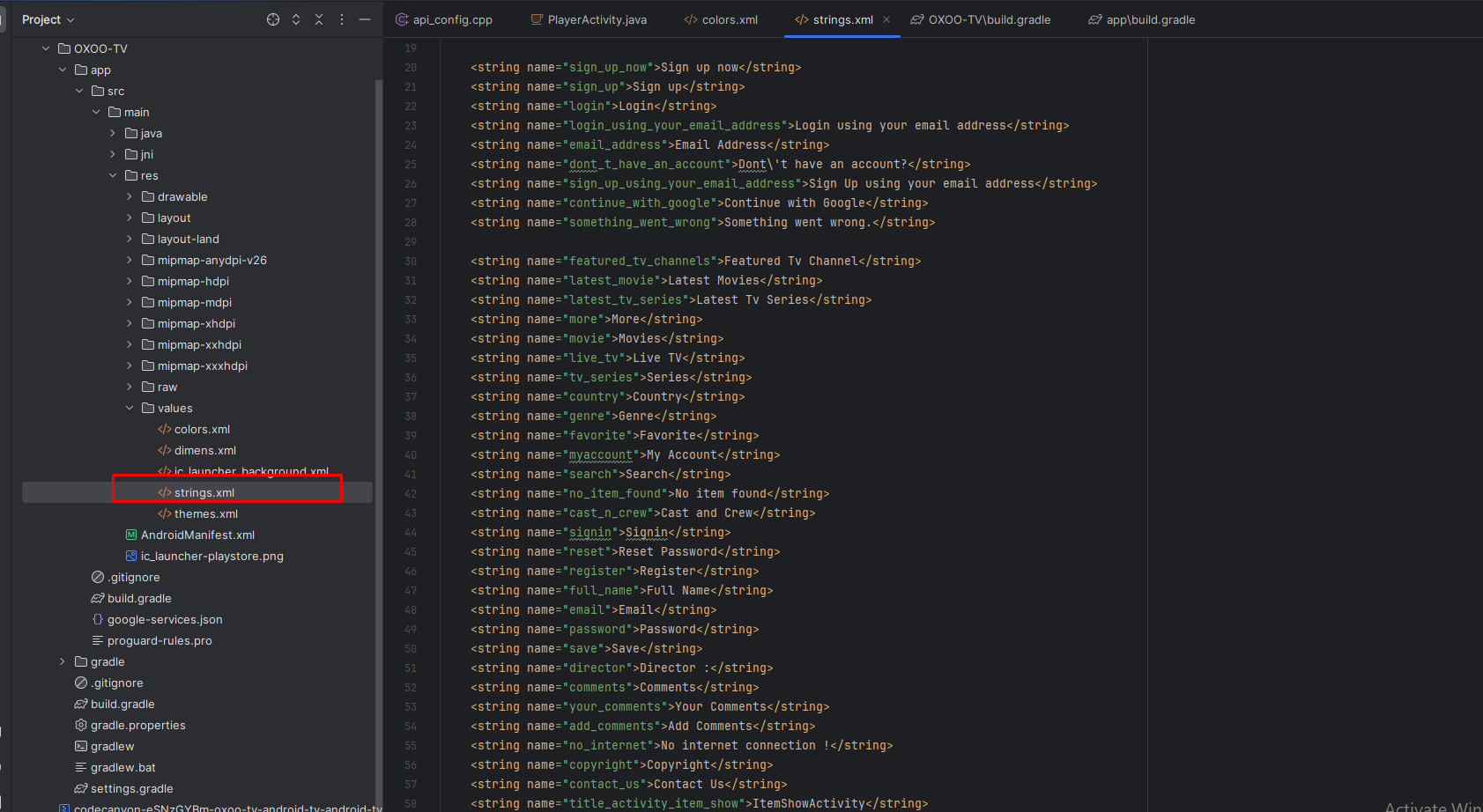
Task: Click the google-services.json file icon
Action: point(98,619)
